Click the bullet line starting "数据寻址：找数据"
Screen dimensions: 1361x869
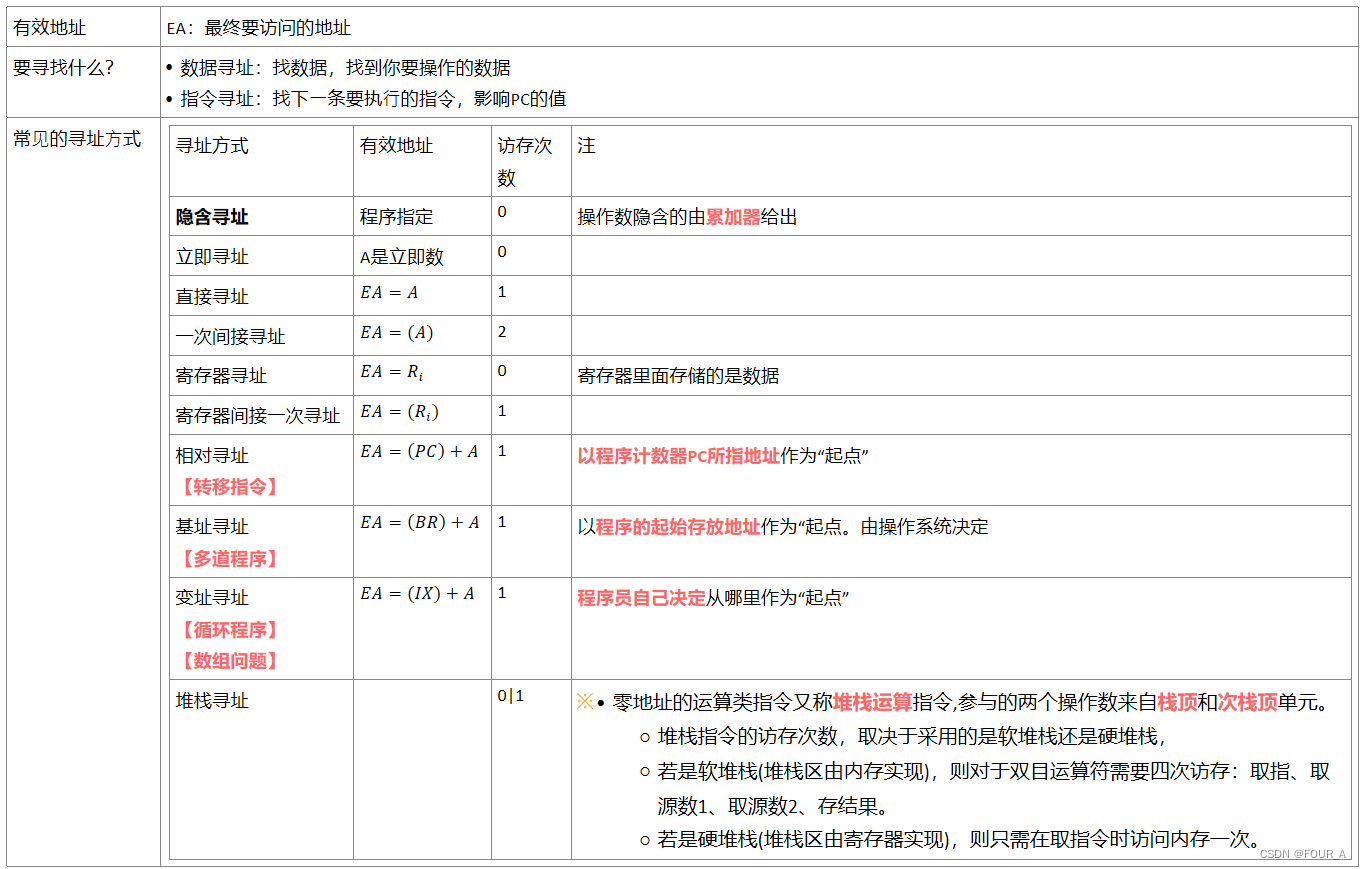coord(345,68)
